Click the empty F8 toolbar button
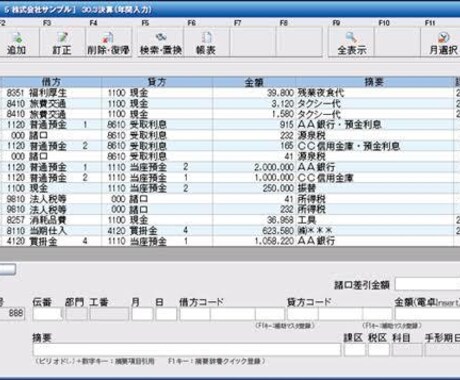The width and height of the screenshot is (460, 380). pos(299,43)
